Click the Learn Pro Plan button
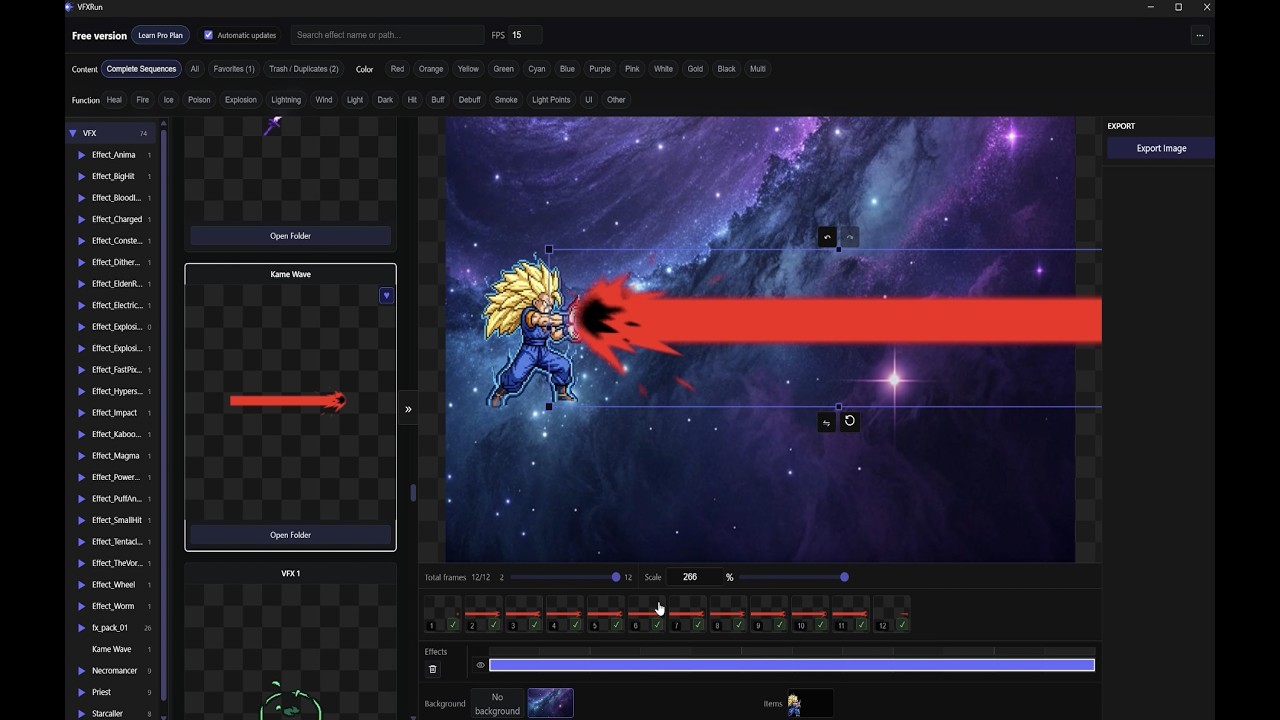 pyautogui.click(x=160, y=35)
